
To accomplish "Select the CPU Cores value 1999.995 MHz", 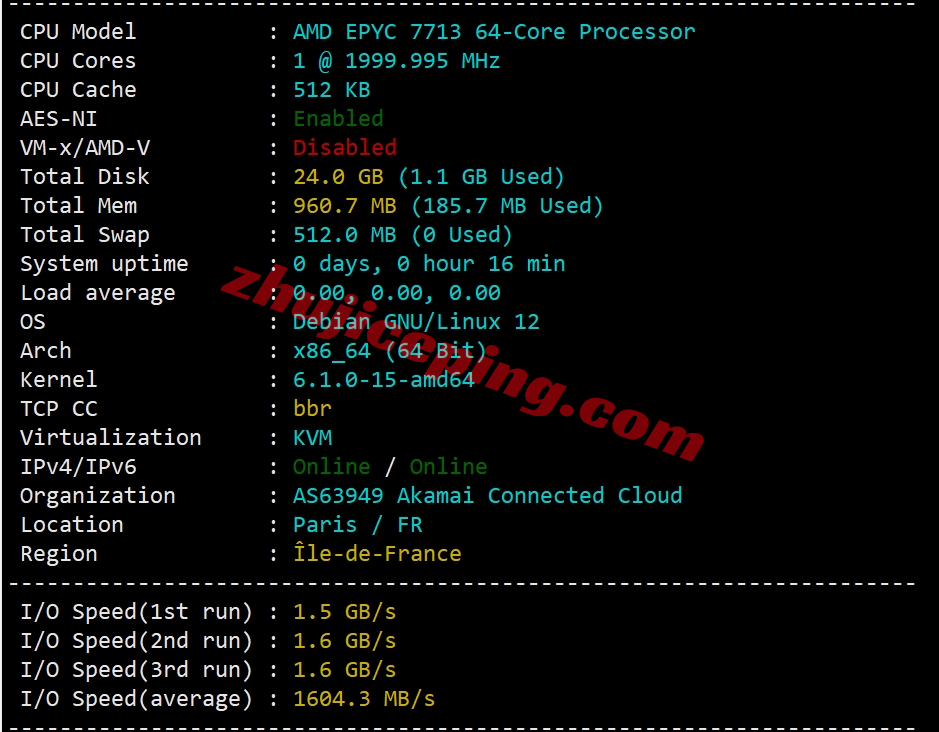I will (x=422, y=61).
